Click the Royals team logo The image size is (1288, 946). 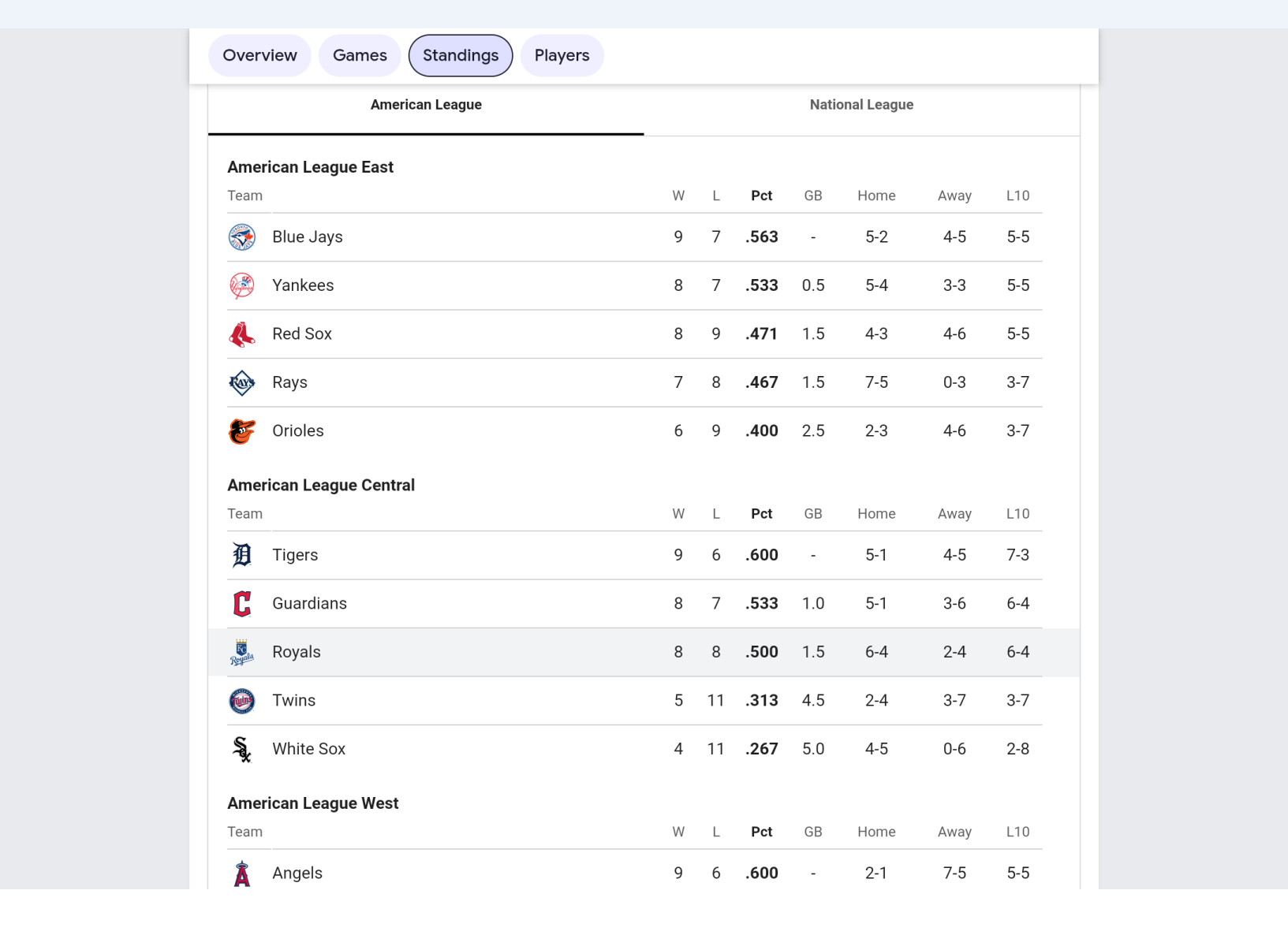(242, 653)
